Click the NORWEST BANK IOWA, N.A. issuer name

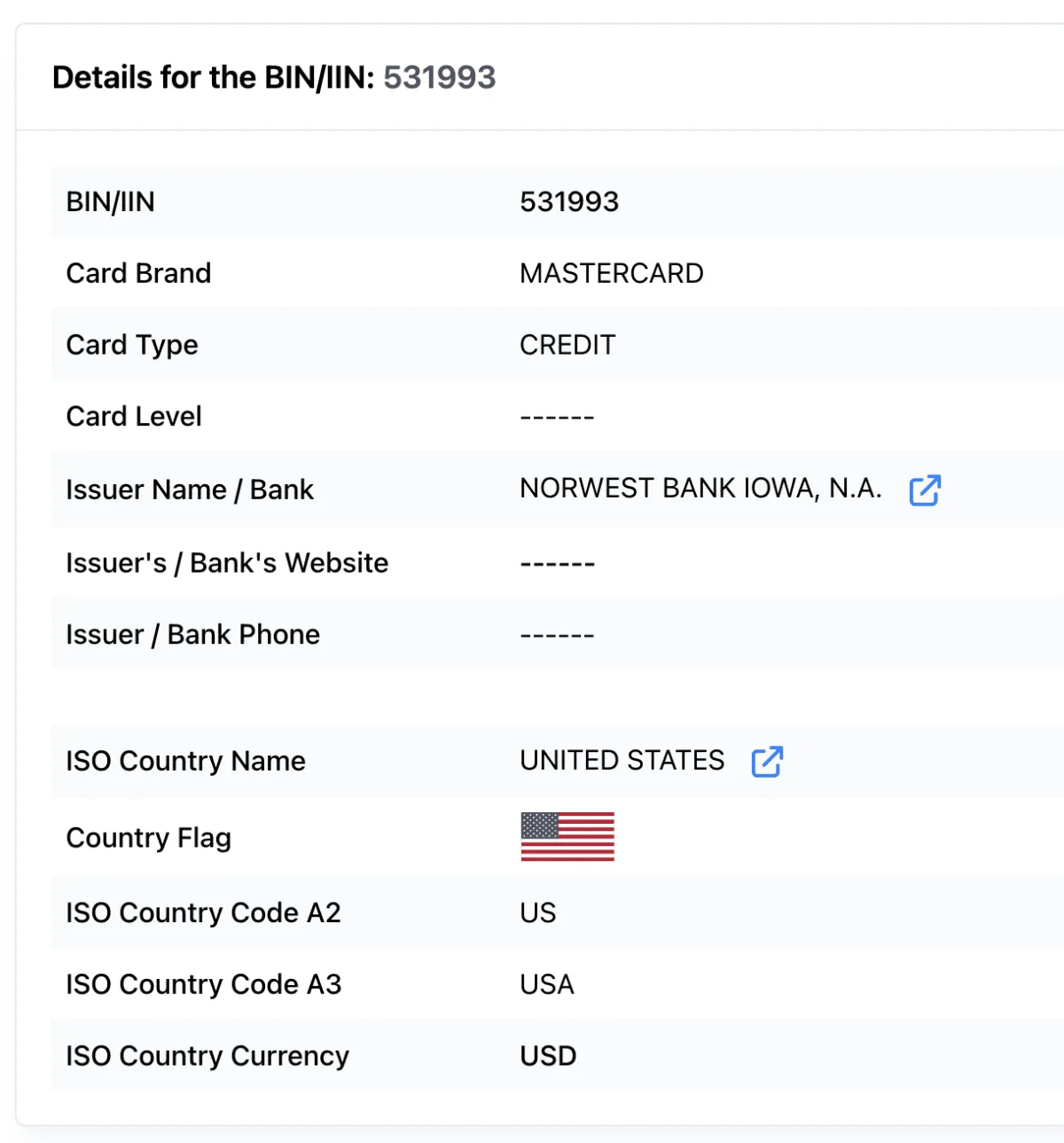[700, 489]
